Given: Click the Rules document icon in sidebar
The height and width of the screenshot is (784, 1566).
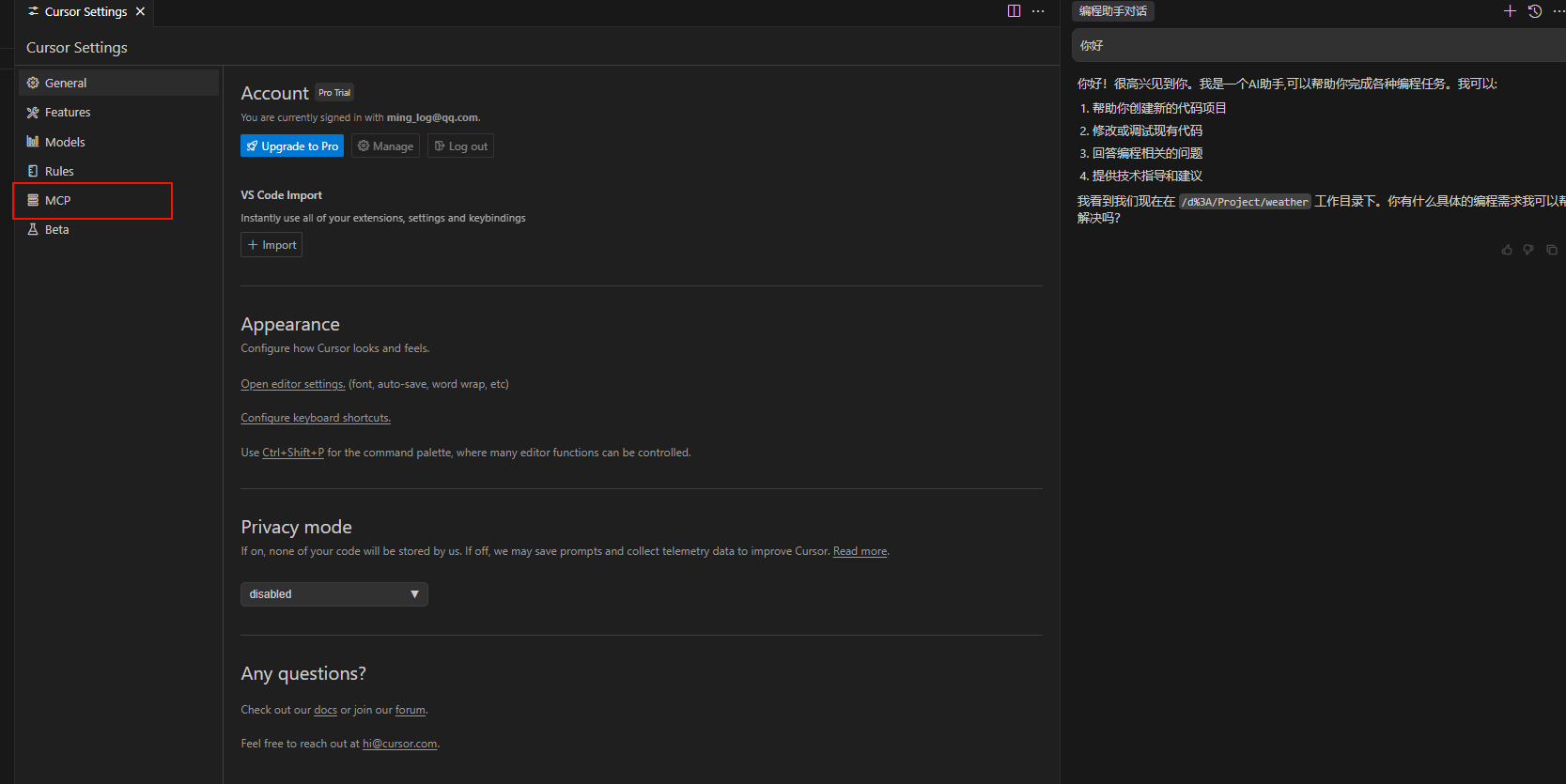Looking at the screenshot, I should coord(33,171).
